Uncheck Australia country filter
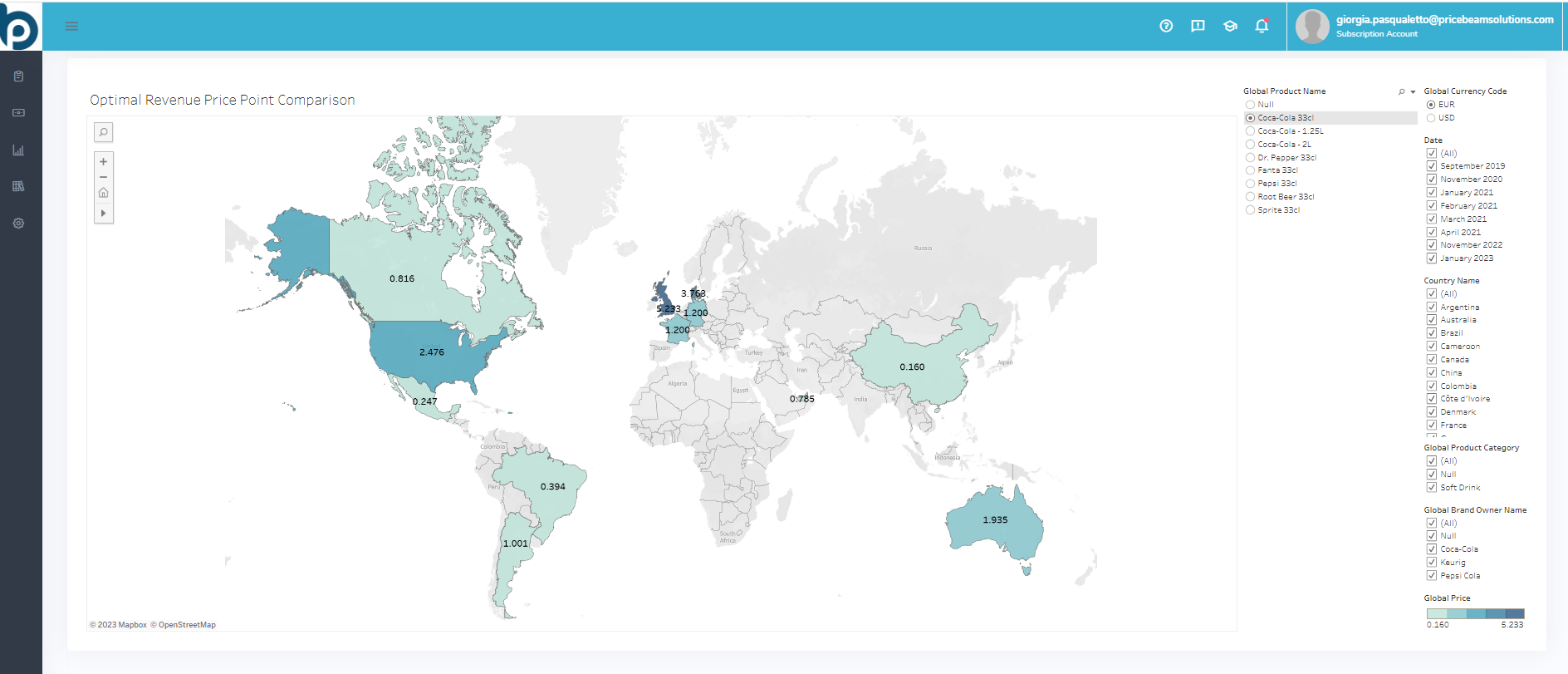The image size is (1568, 674). pos(1432,320)
